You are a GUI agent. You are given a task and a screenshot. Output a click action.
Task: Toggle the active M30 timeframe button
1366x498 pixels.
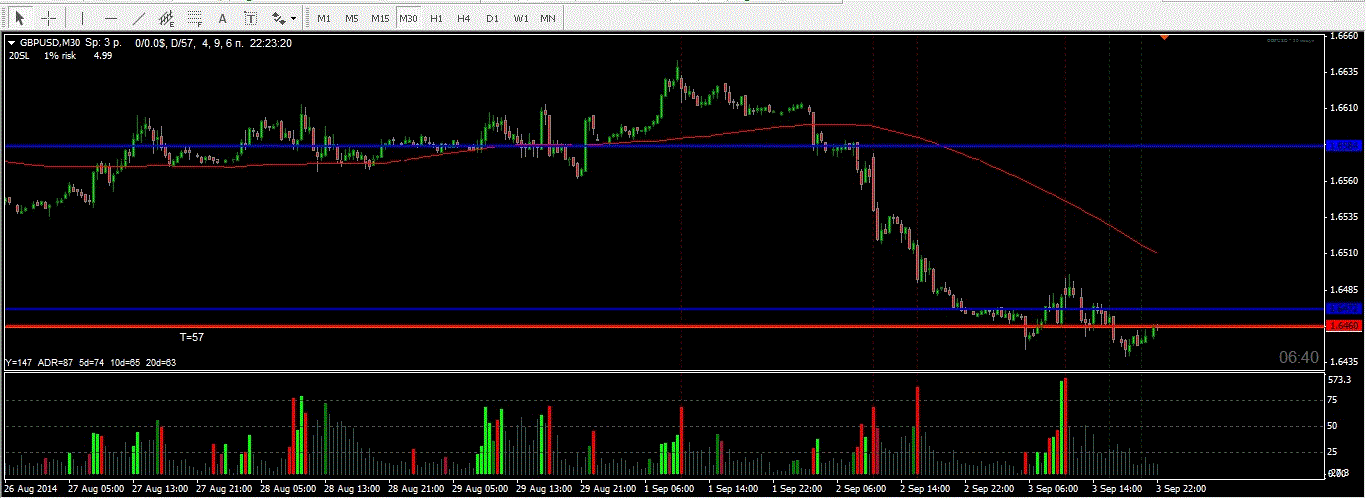click(x=408, y=18)
